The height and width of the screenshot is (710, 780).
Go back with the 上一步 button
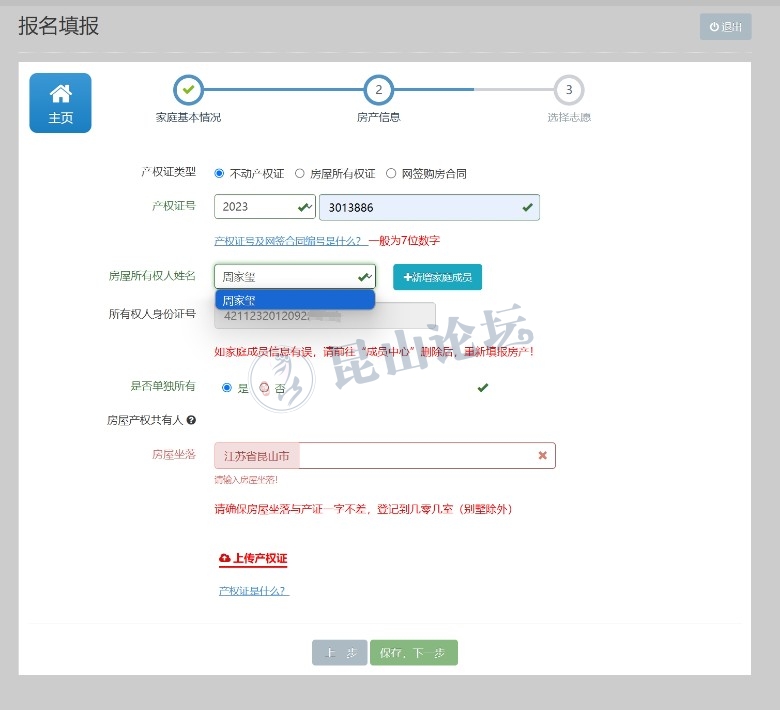click(339, 653)
